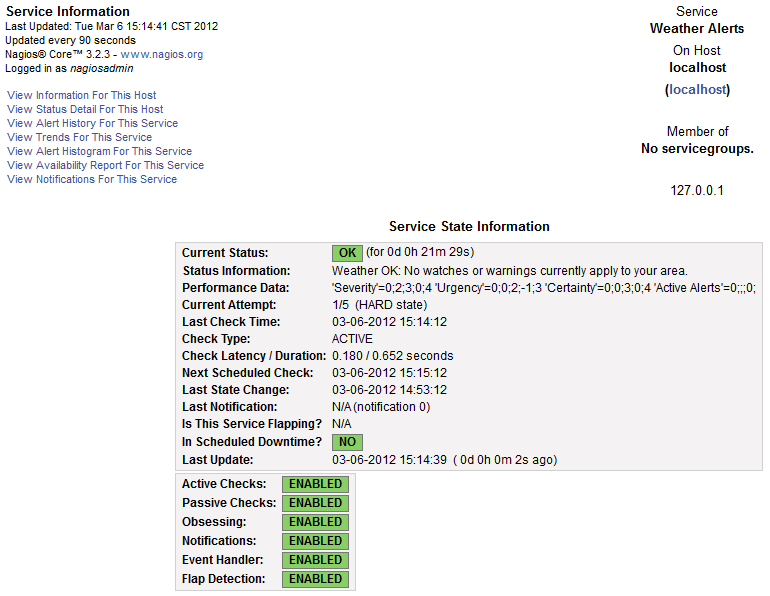The height and width of the screenshot is (596, 770).
Task: Click the Flap Detection ENABLED indicator
Action: click(315, 579)
